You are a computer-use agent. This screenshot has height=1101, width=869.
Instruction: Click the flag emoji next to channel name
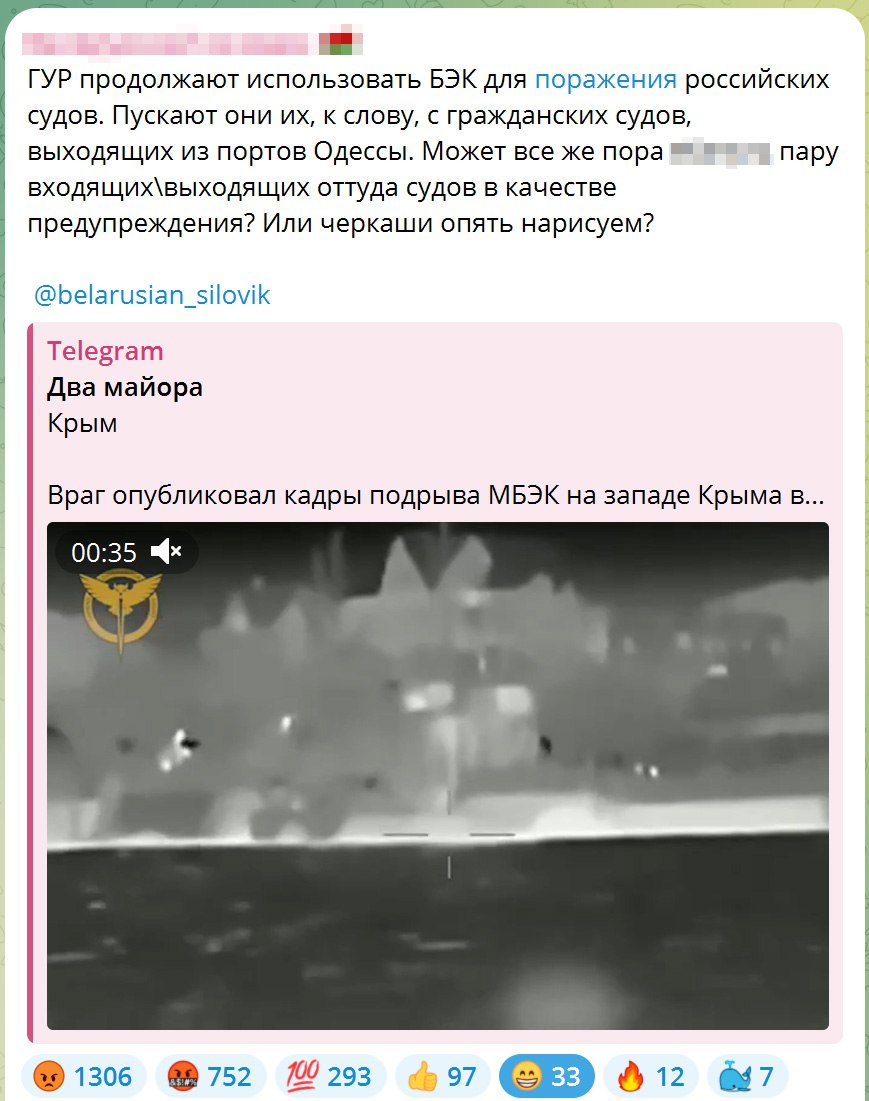pyautogui.click(x=340, y=43)
